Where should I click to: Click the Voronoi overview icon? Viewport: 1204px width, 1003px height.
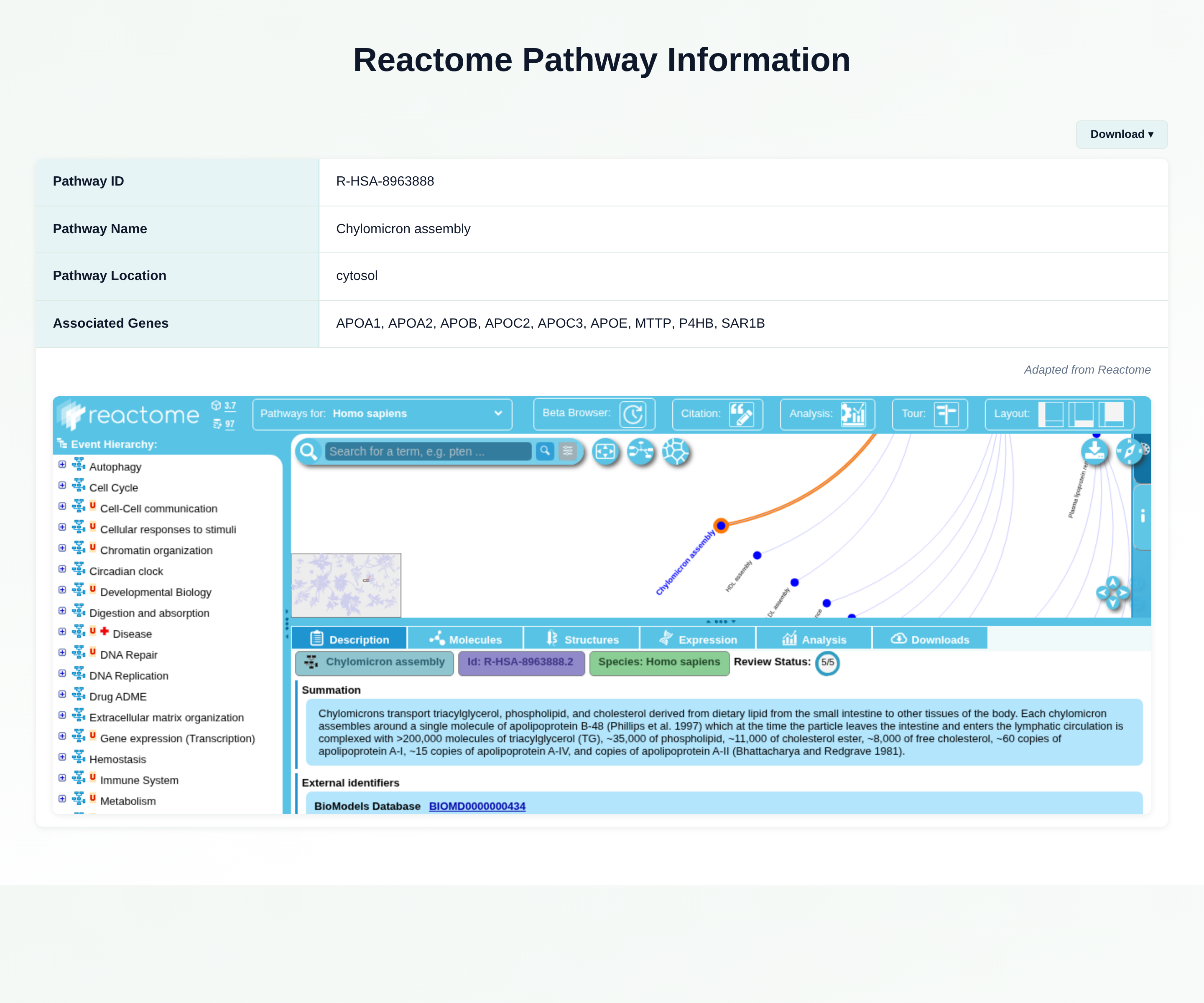[676, 452]
